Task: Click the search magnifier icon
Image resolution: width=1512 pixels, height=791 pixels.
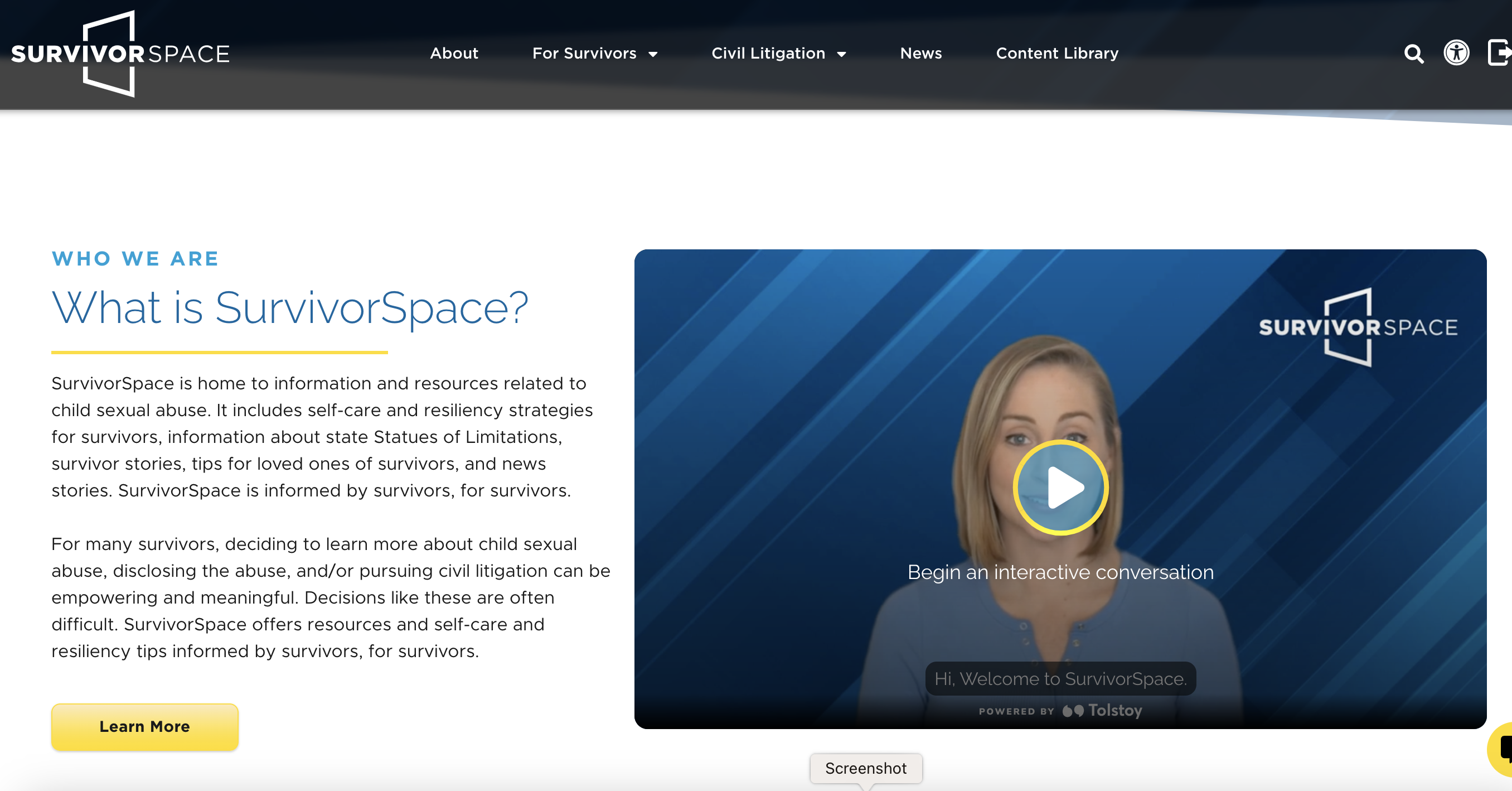Action: click(x=1413, y=54)
